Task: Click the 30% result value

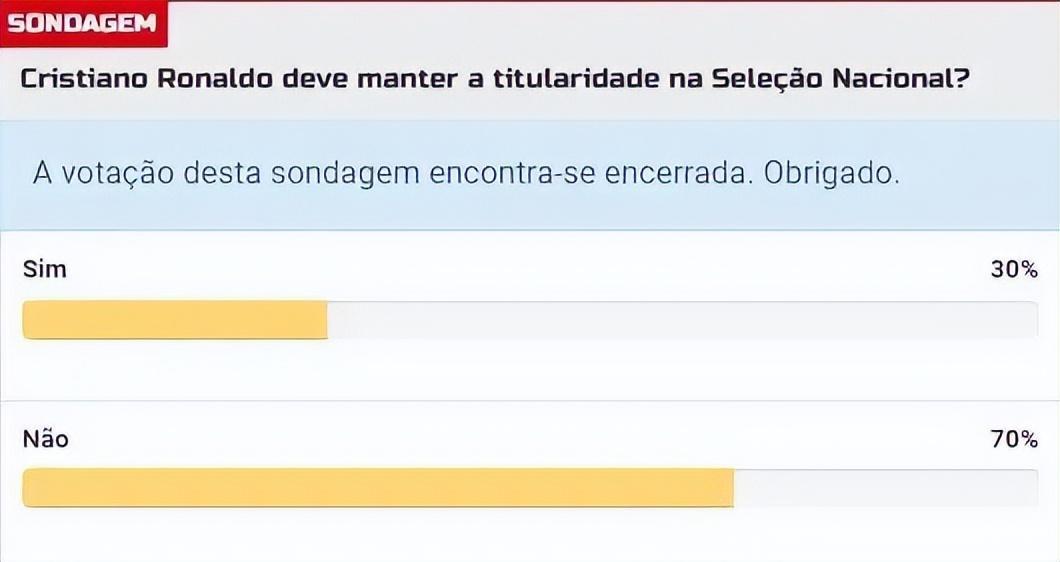Action: 1013,269
